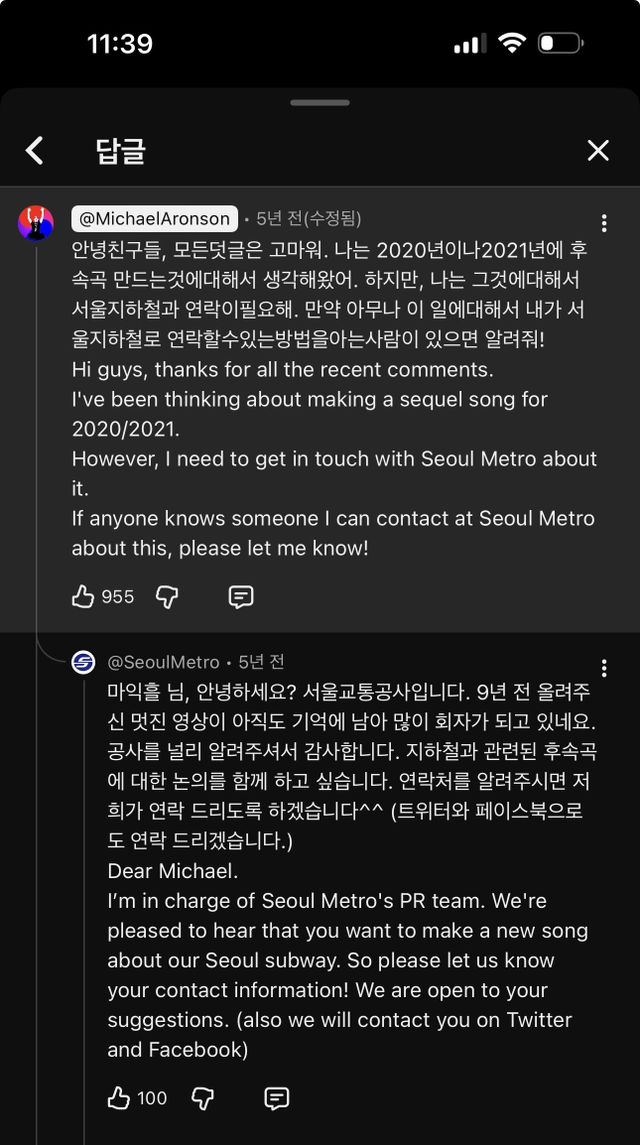Reply to Michael Aronson's comment

tap(241, 597)
